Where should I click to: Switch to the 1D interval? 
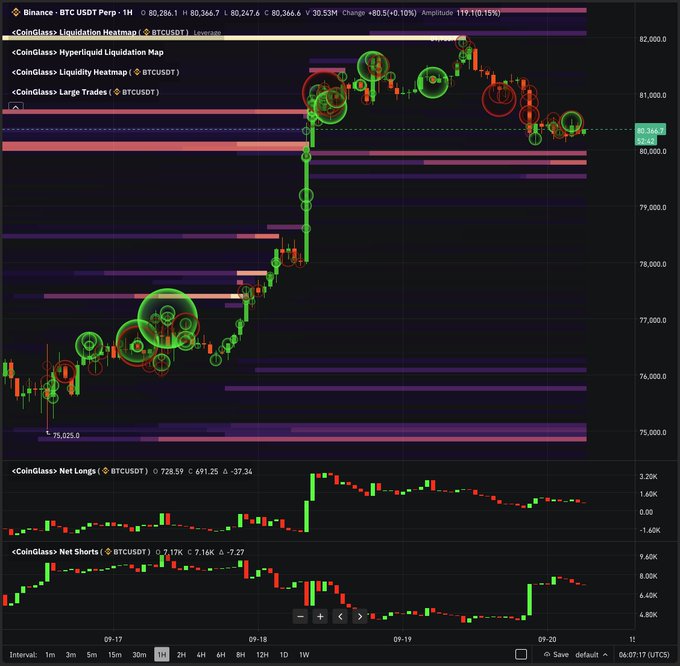pyautogui.click(x=284, y=654)
